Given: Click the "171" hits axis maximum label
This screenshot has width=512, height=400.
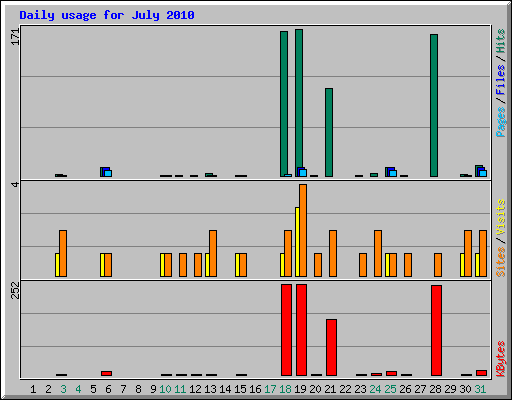Looking at the screenshot, I should click(x=15, y=37).
